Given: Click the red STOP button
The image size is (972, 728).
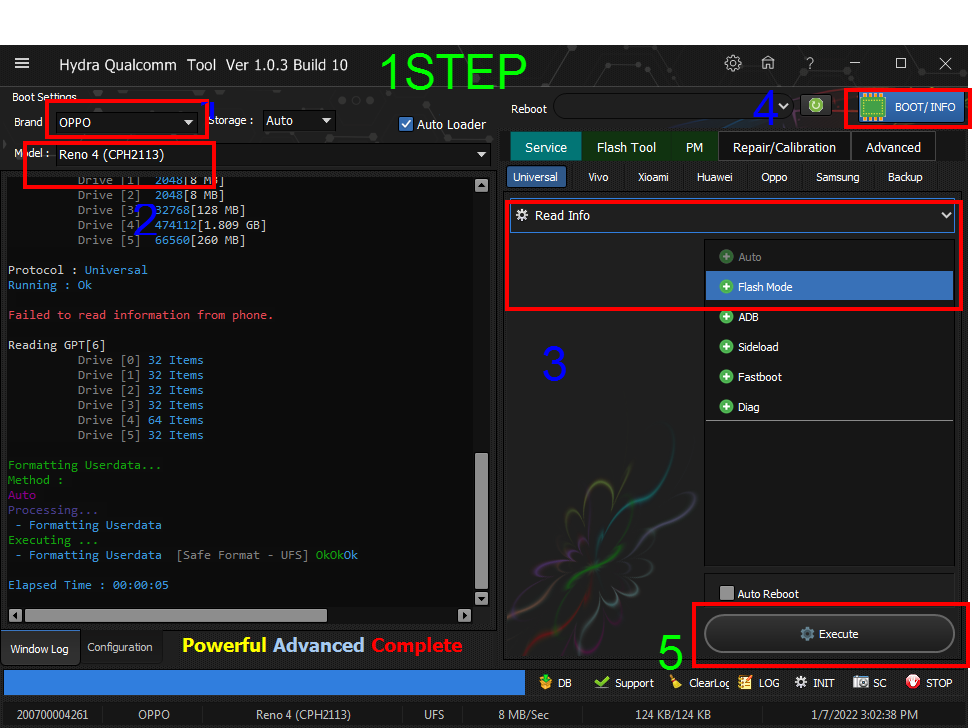Looking at the screenshot, I should click(929, 683).
